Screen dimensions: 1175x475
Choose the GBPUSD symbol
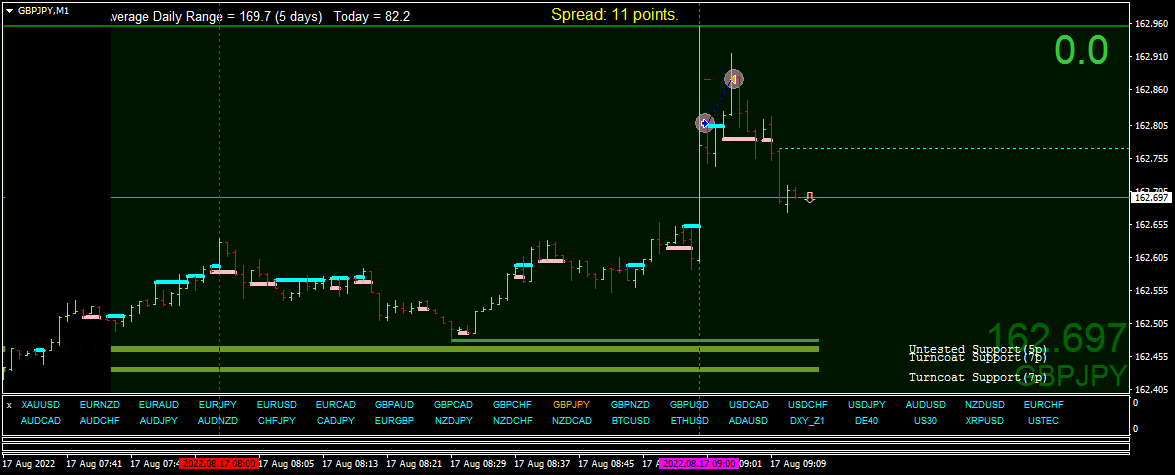tap(689, 405)
